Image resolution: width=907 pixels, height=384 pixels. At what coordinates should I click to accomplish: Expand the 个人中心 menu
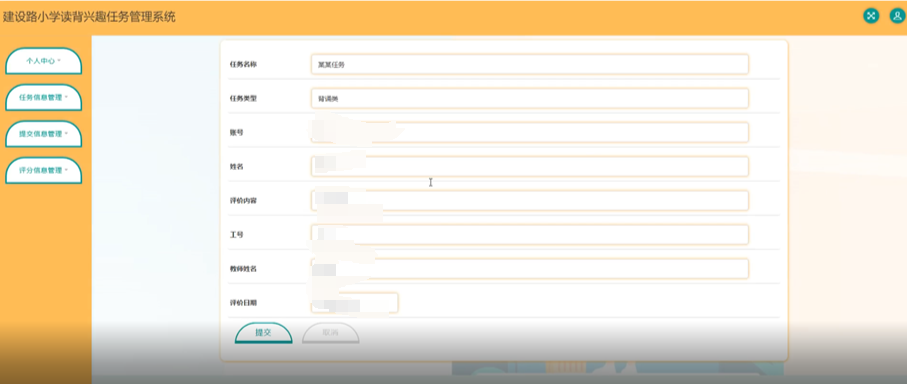[x=43, y=61]
